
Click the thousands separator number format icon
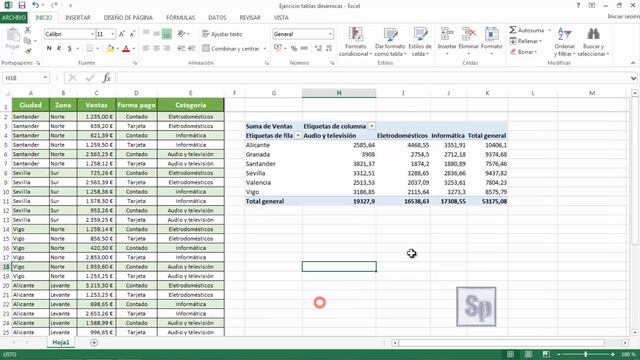[304, 48]
